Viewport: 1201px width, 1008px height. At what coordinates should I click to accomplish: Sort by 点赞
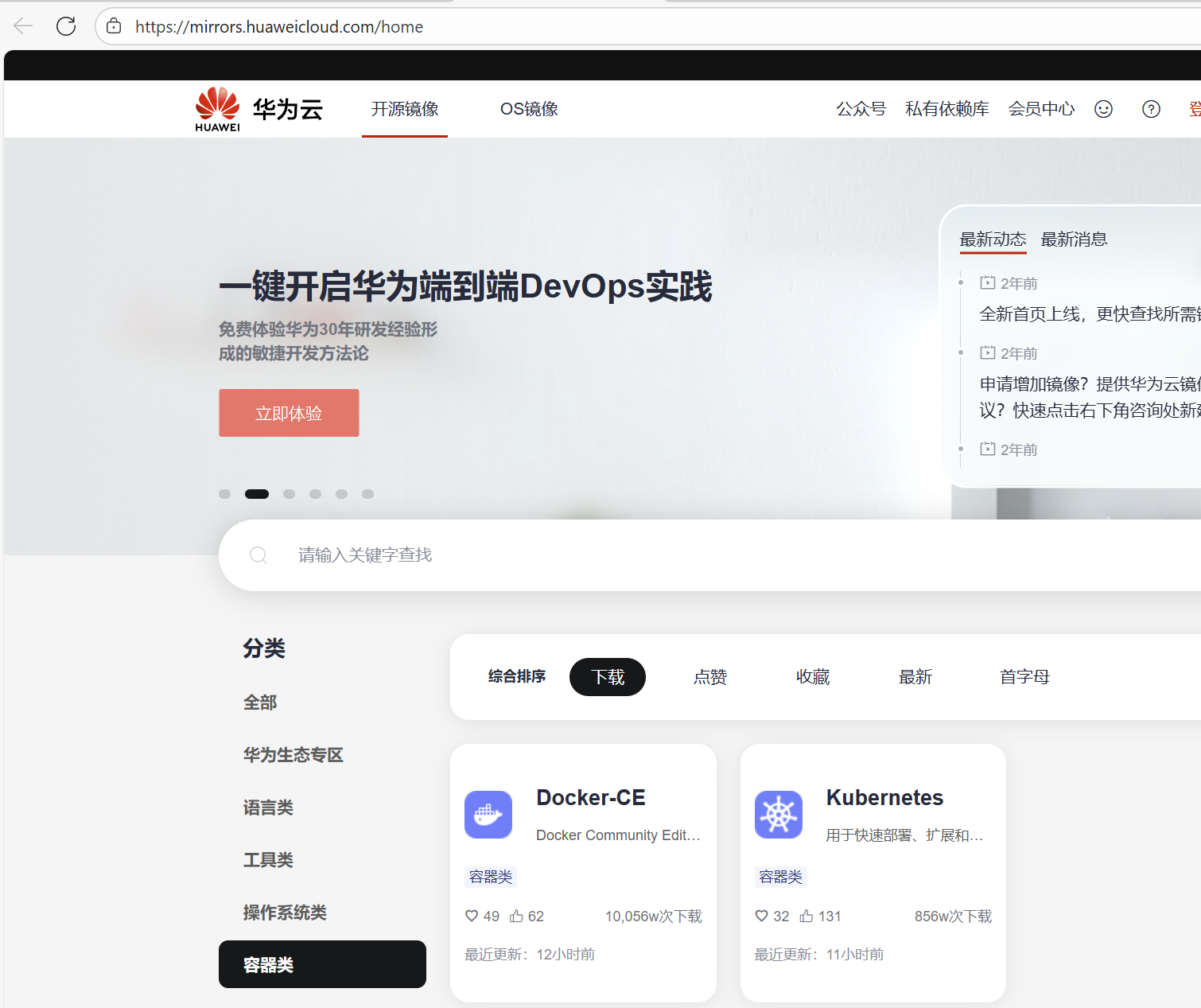(710, 677)
